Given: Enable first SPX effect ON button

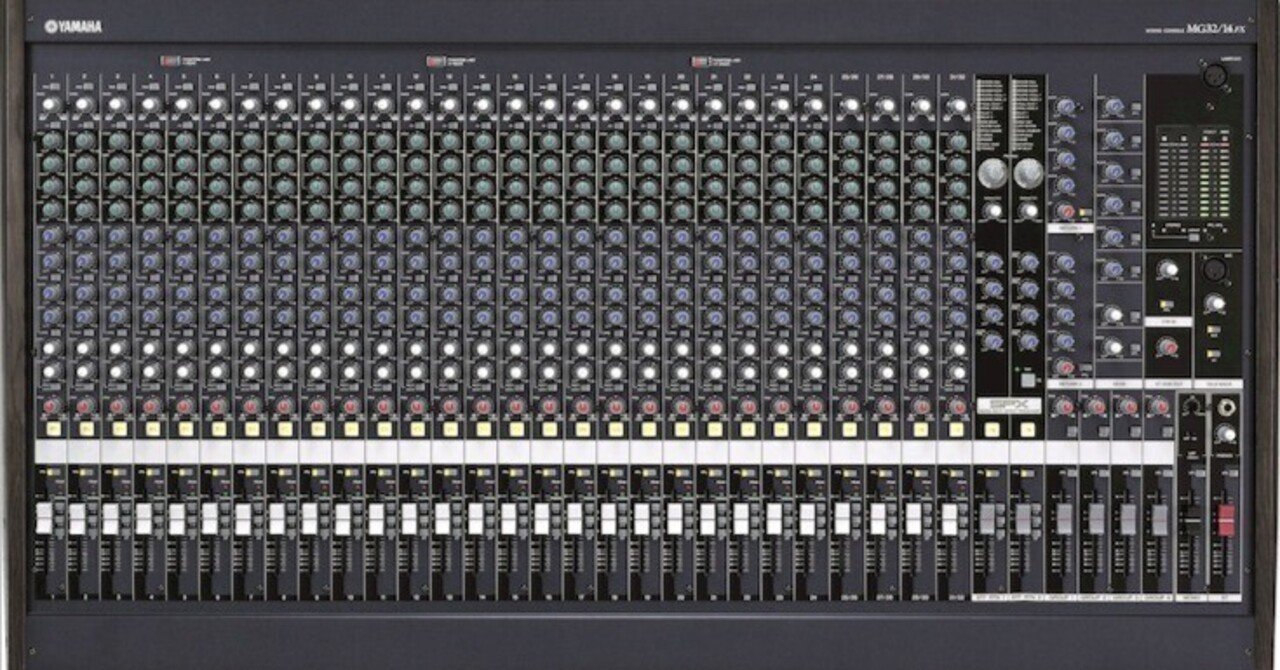Looking at the screenshot, I should click(x=991, y=430).
